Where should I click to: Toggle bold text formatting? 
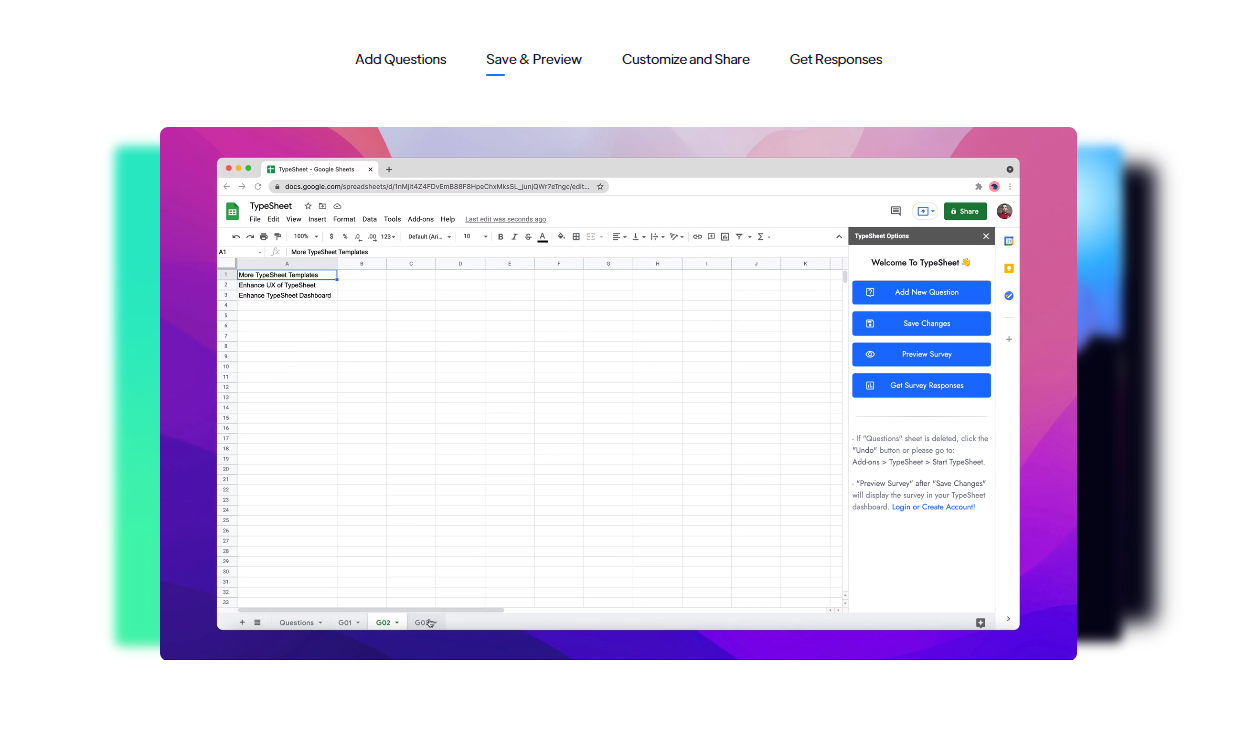point(500,237)
